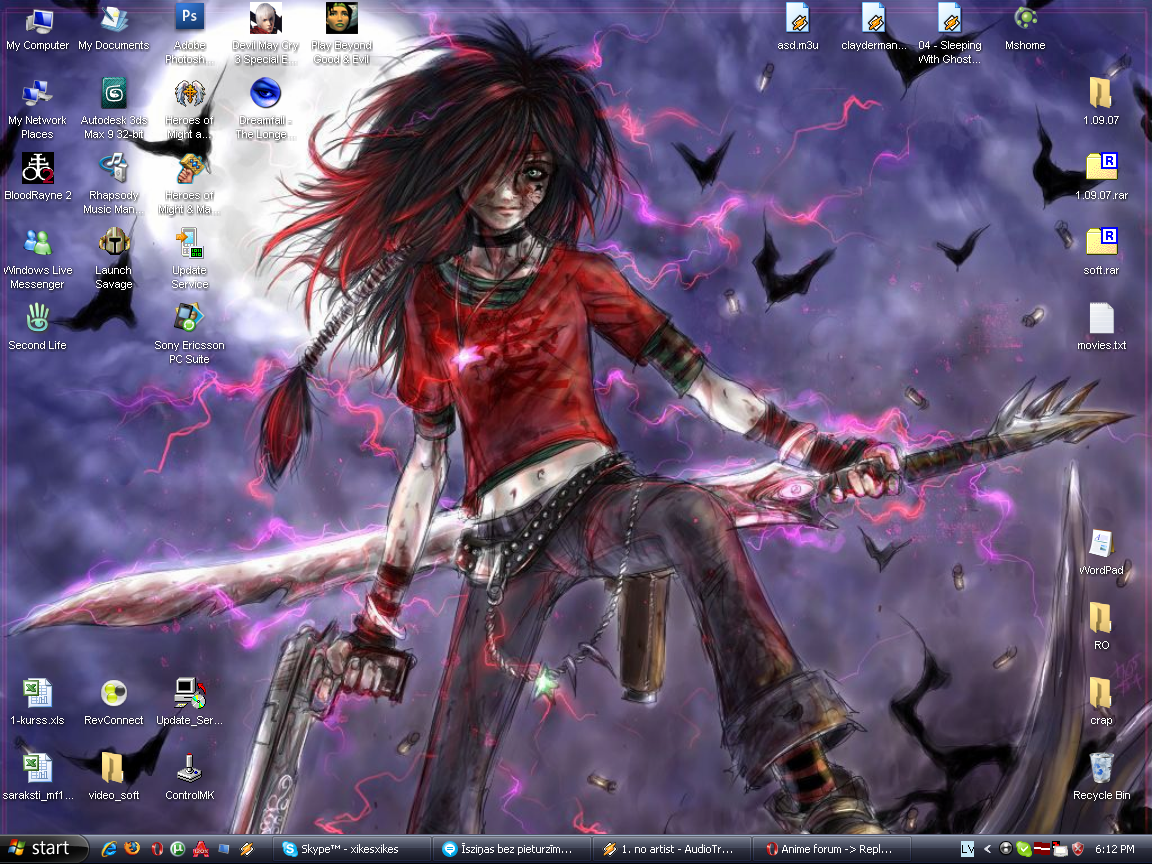Viewport: 1152px width, 864px height.
Task: Select the Dreamfall - The Longe... shortcut
Action: pyautogui.click(x=265, y=109)
